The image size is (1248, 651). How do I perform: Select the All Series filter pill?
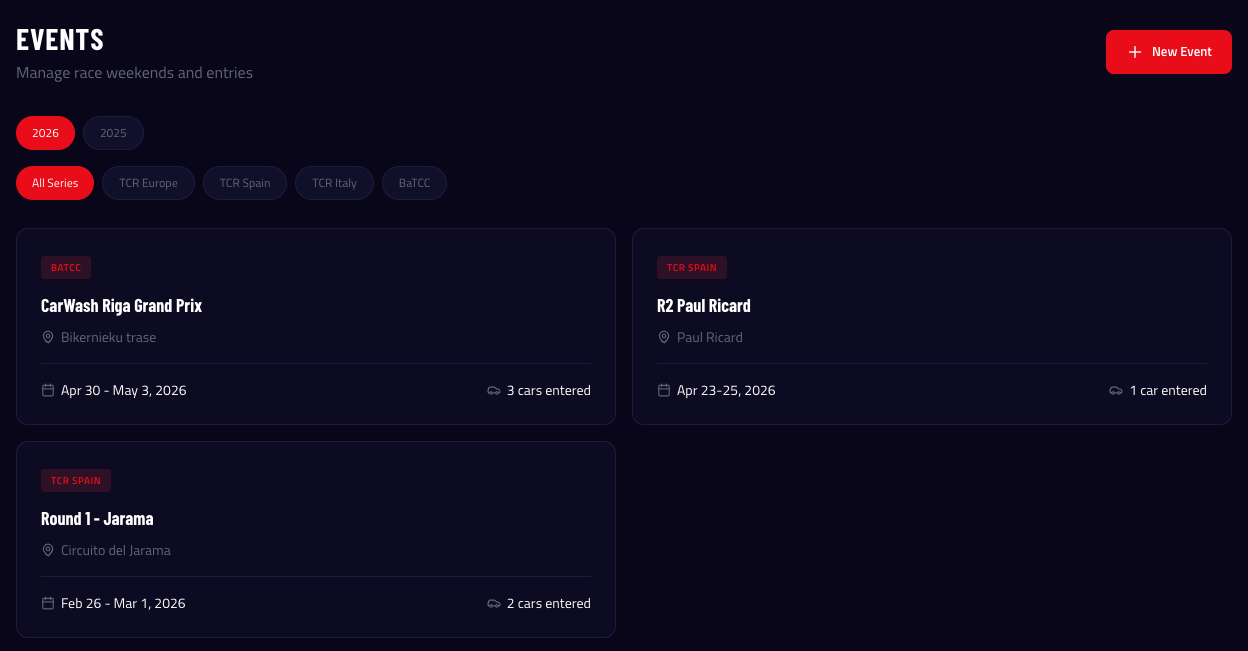55,183
